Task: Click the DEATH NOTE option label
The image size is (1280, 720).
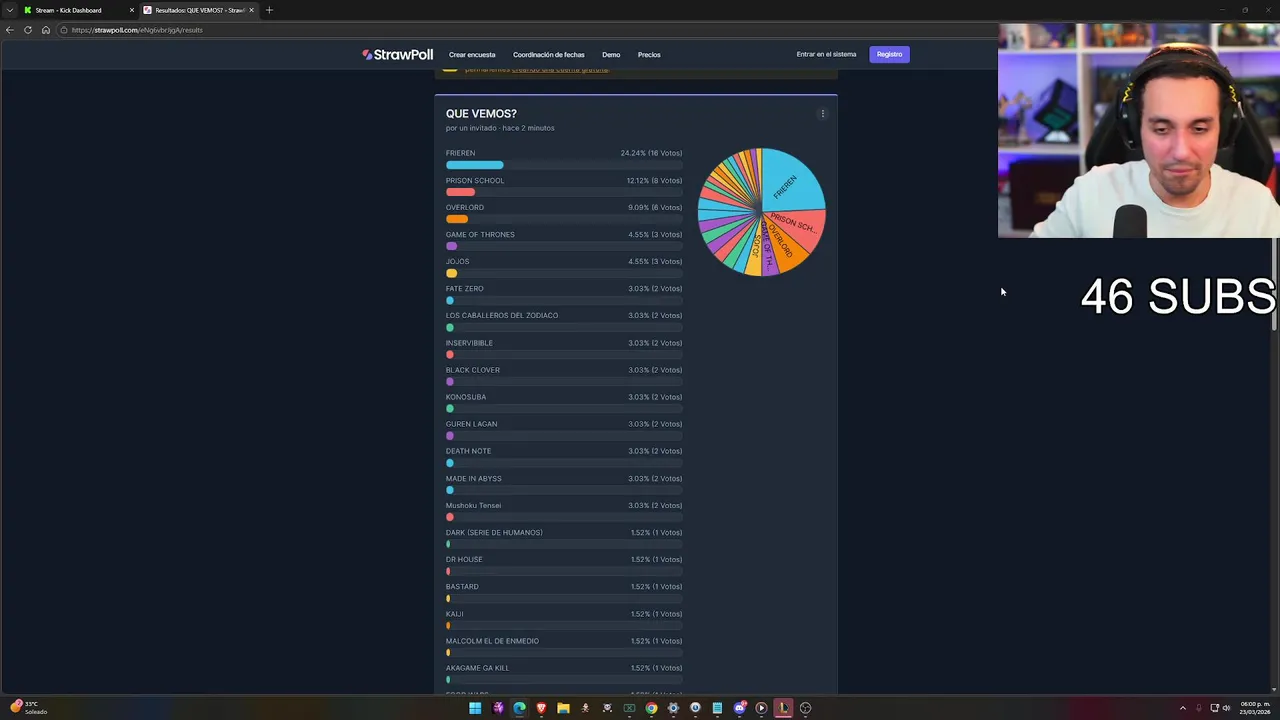Action: click(468, 451)
